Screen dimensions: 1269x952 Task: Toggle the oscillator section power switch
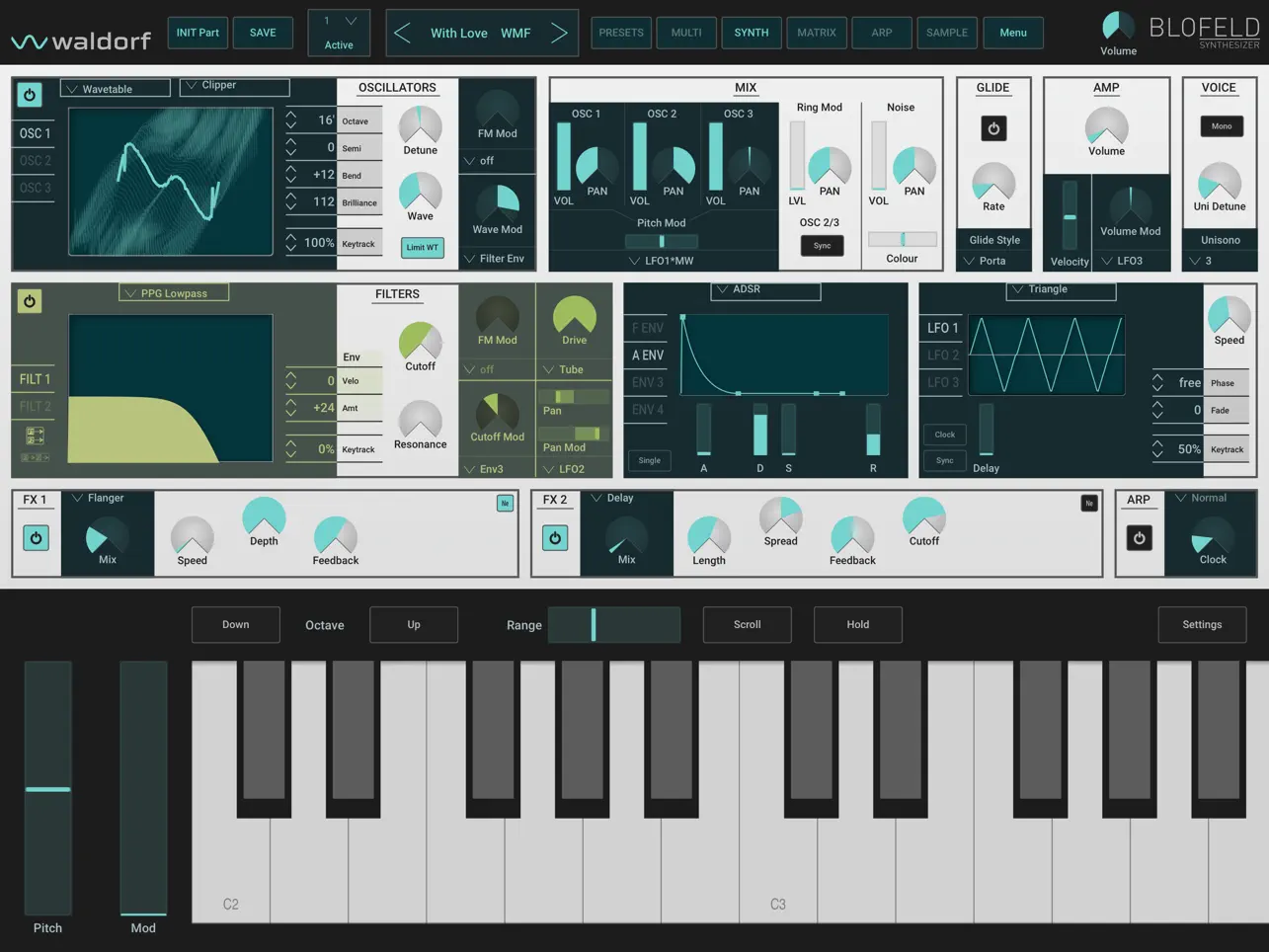[28, 95]
